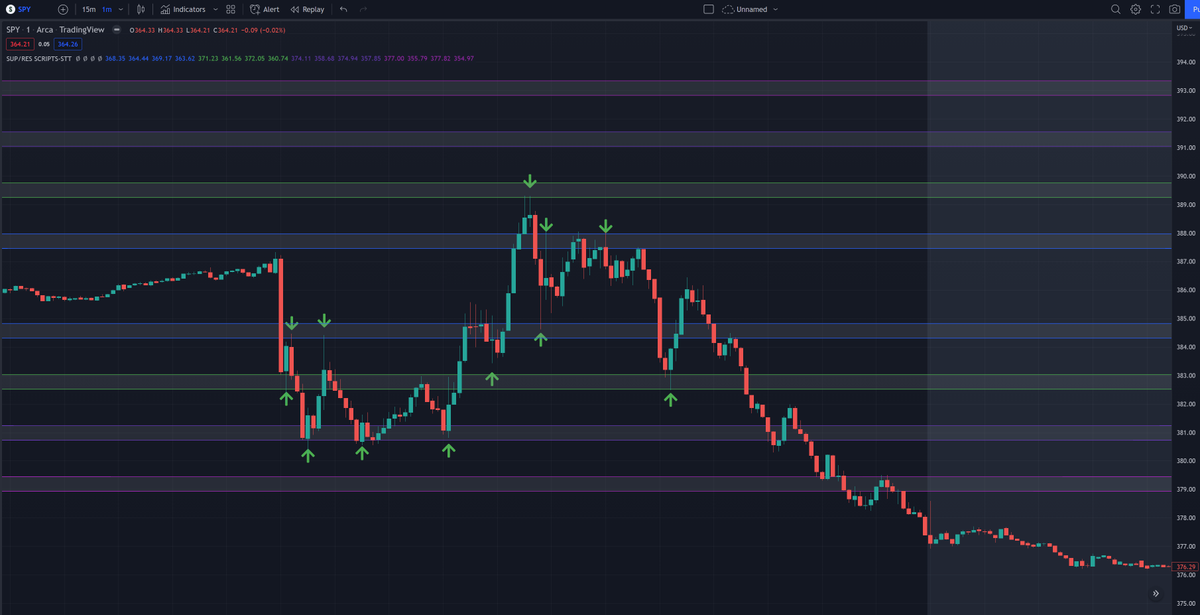Open the indicator templates grid icon
1200x615 pixels.
231,9
